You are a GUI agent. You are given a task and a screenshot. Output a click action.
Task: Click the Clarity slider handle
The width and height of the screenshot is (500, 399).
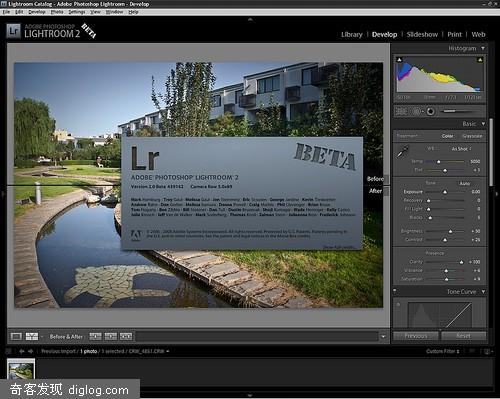(x=461, y=262)
